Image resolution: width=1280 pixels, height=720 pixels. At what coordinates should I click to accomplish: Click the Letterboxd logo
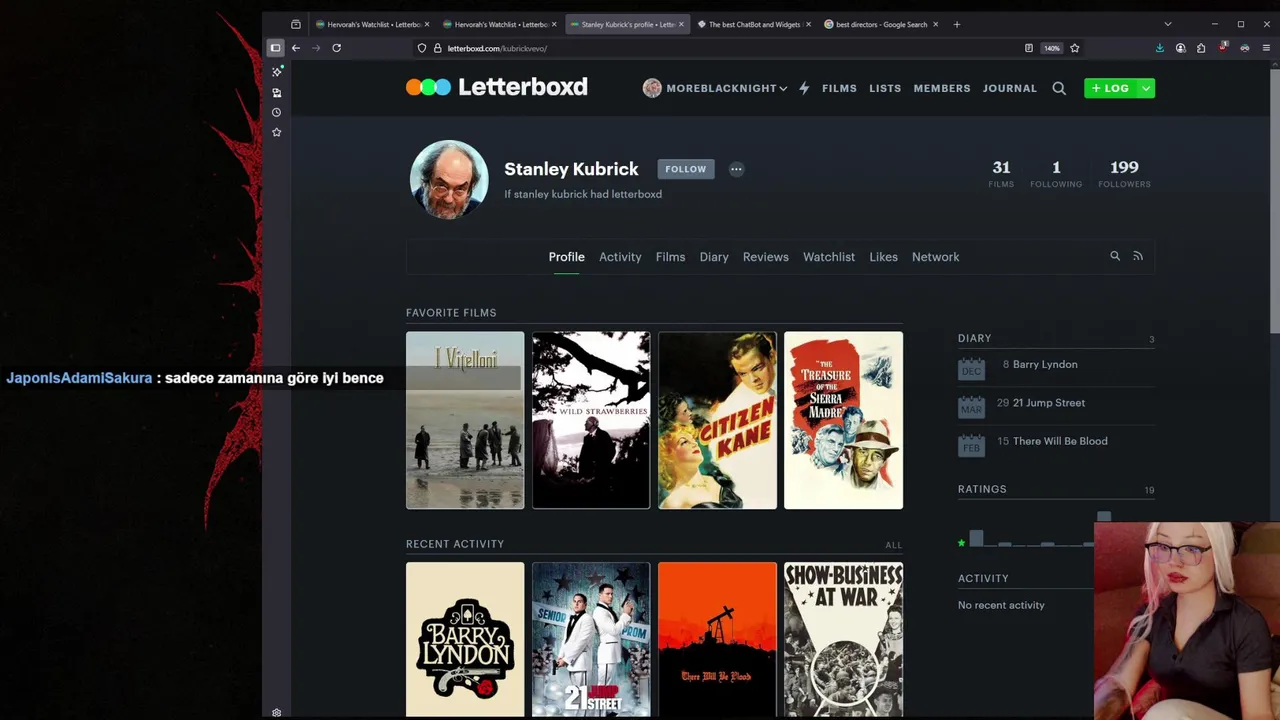pos(497,87)
